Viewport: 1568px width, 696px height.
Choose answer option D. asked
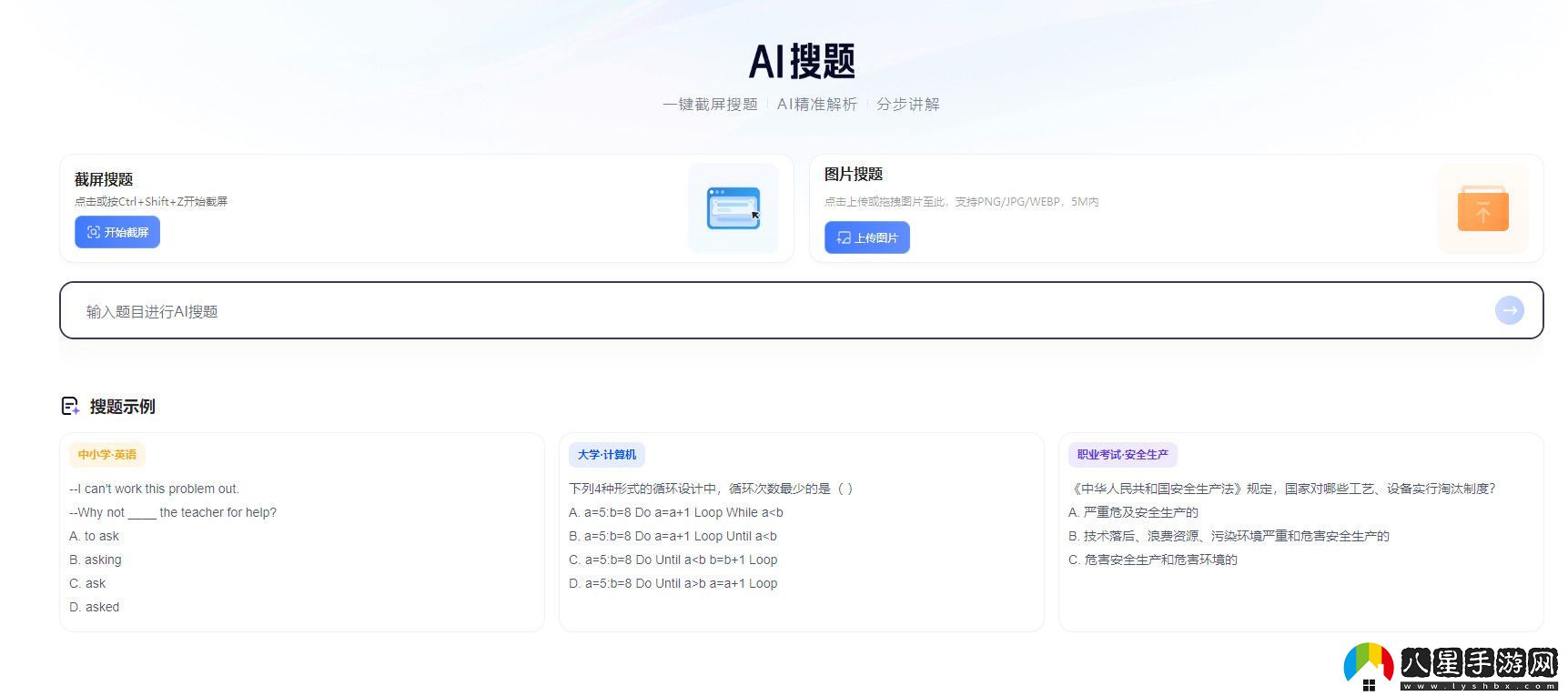(95, 607)
